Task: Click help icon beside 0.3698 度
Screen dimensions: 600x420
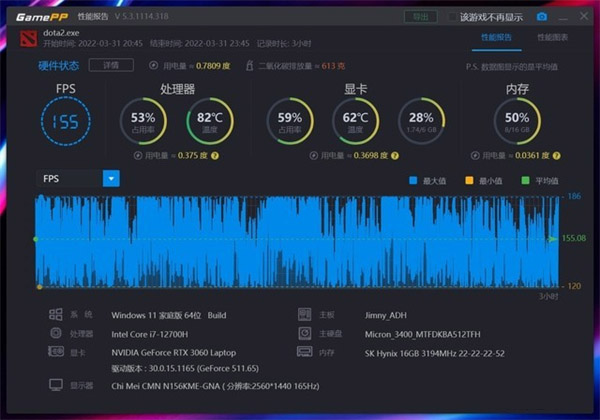Action: (x=395, y=156)
